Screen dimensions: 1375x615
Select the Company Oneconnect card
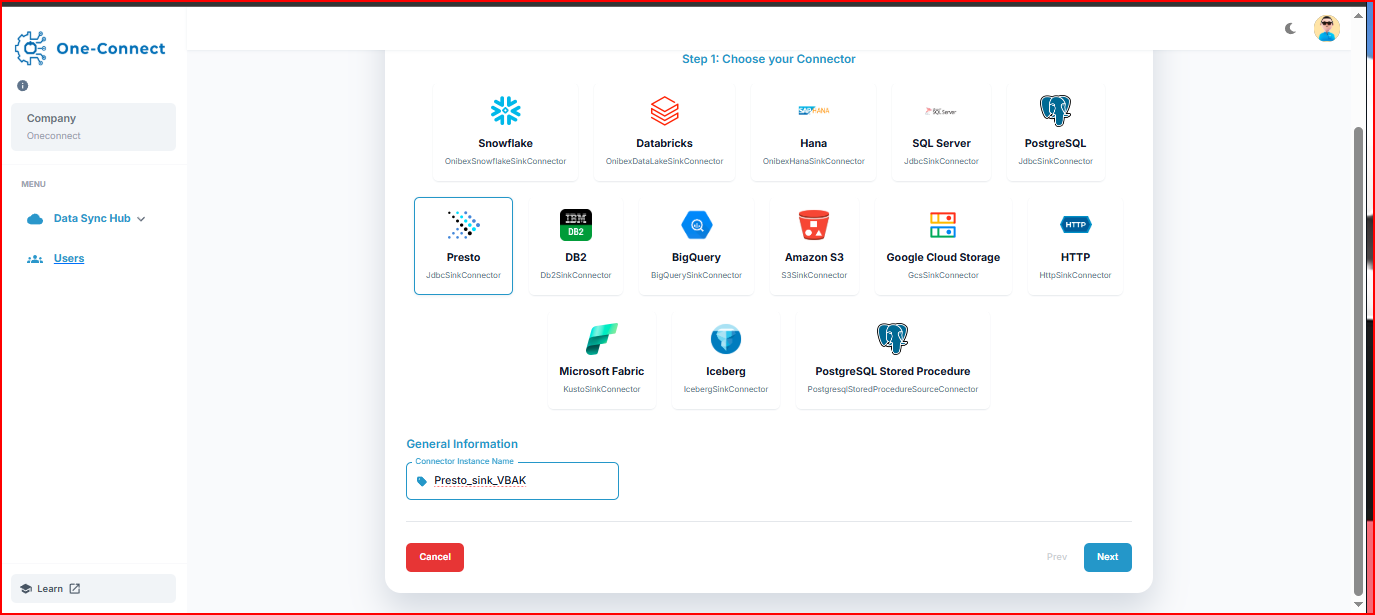(x=94, y=127)
